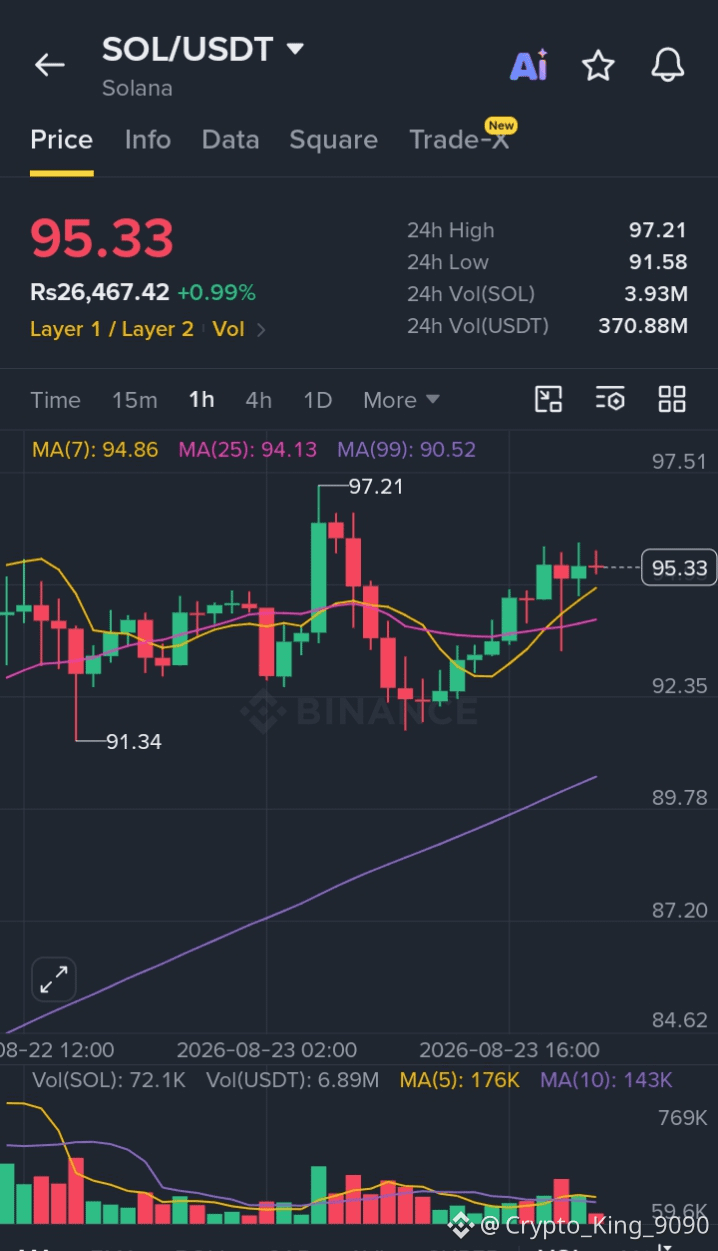Tap the Vol(USDT): 6.89M label
Viewport: 718px width, 1251px height.
(x=292, y=1080)
